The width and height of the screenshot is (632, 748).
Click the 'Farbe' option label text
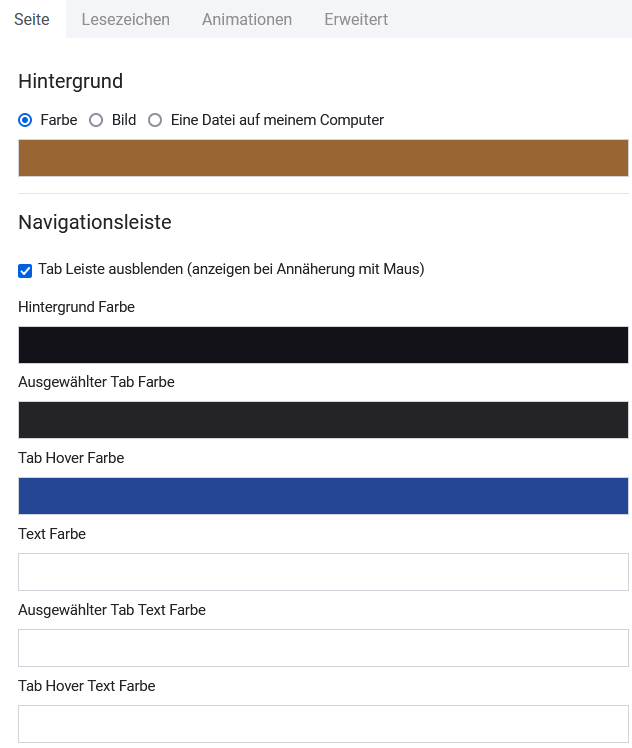click(59, 120)
